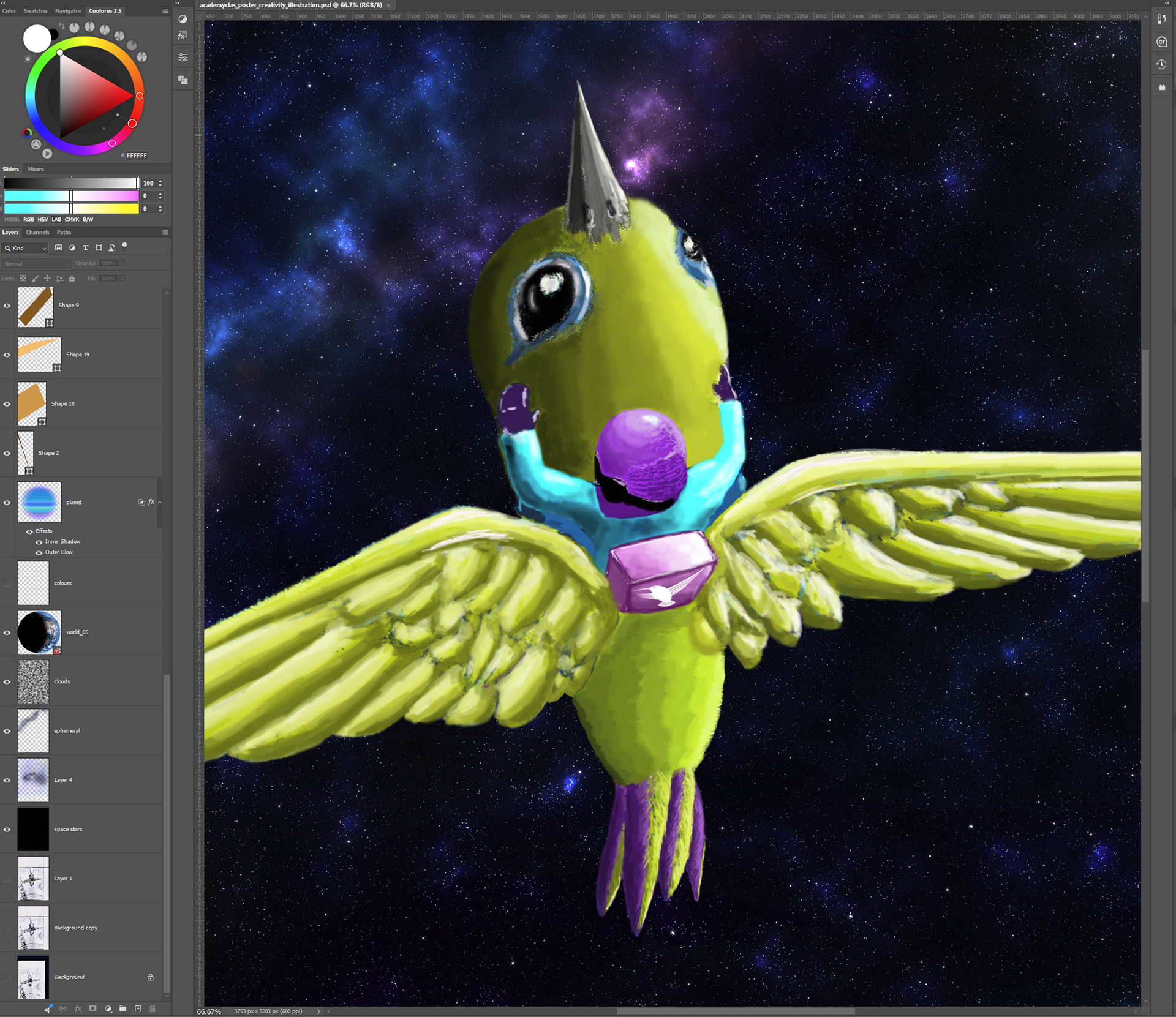Click the delete layer trash icon
Viewport: 1176px width, 1017px height.
click(153, 1008)
